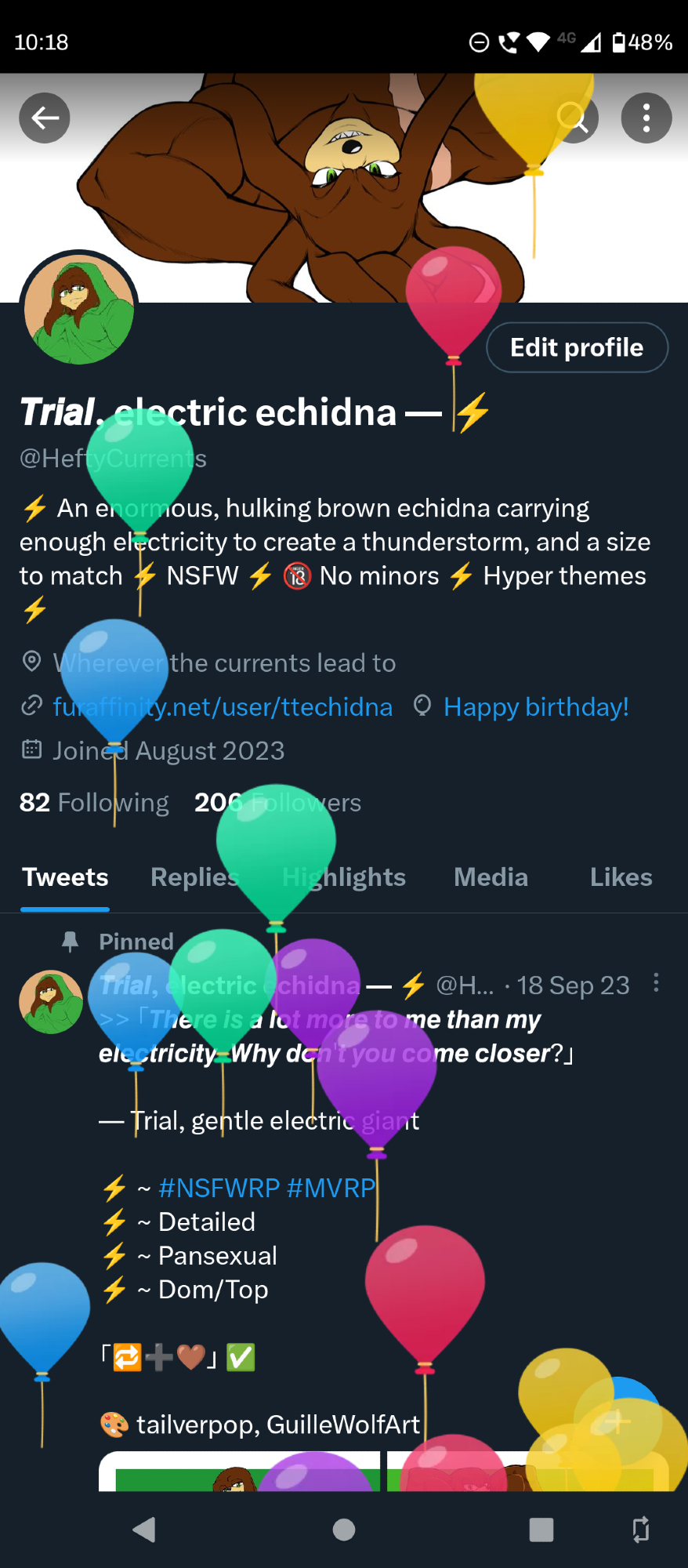Open the Media tab
This screenshot has width=688, height=1568.
point(491,877)
